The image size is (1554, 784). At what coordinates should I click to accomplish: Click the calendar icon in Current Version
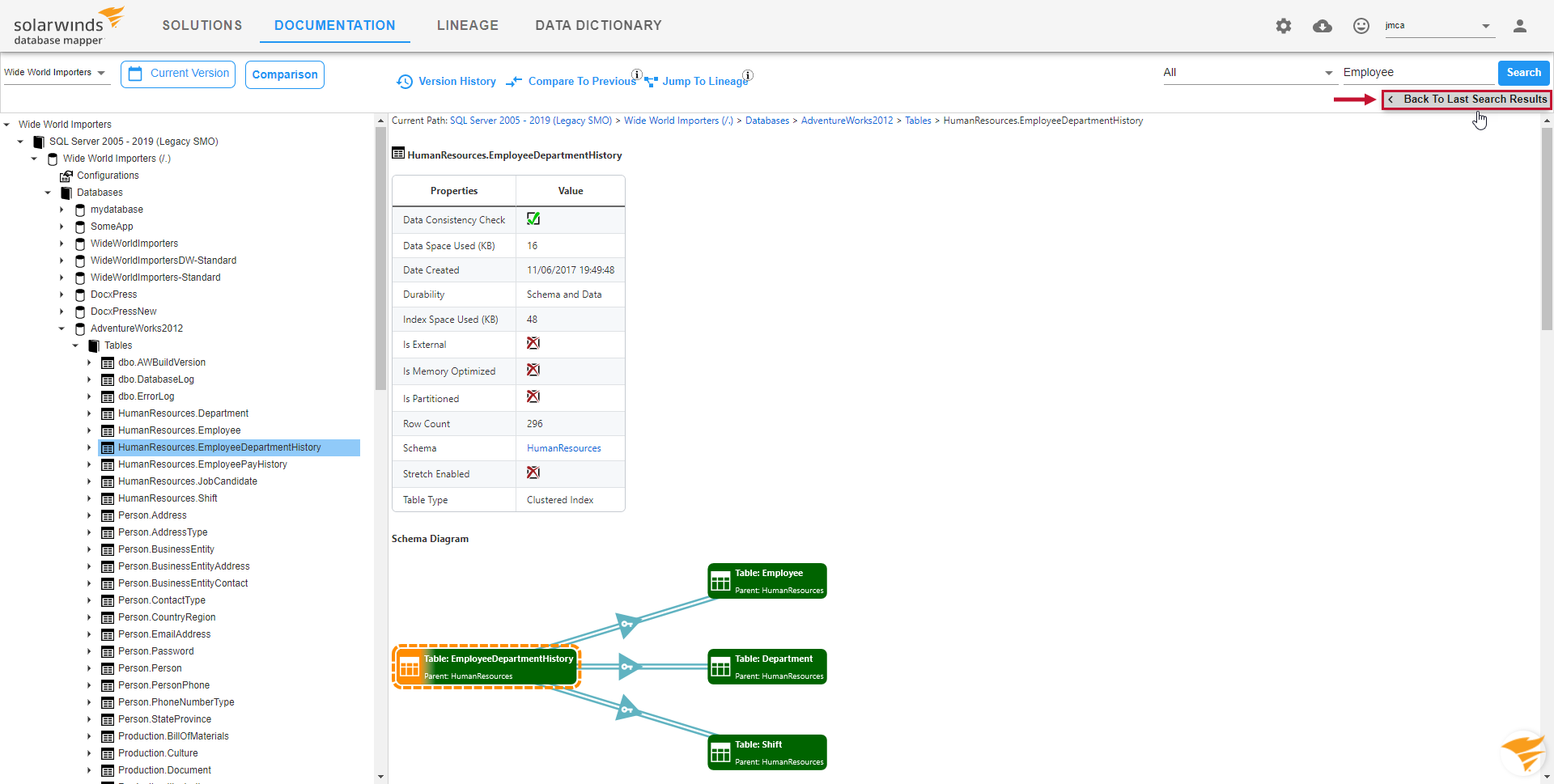[136, 74]
